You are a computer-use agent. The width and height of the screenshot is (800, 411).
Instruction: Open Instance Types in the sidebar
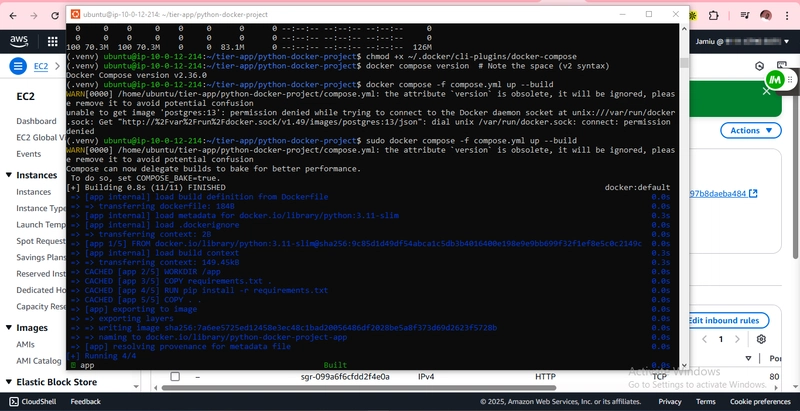tap(41, 208)
